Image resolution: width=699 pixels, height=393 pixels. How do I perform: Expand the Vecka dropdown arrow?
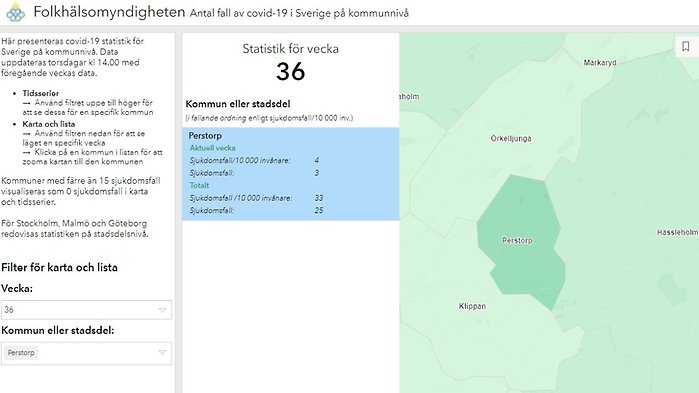click(x=162, y=310)
